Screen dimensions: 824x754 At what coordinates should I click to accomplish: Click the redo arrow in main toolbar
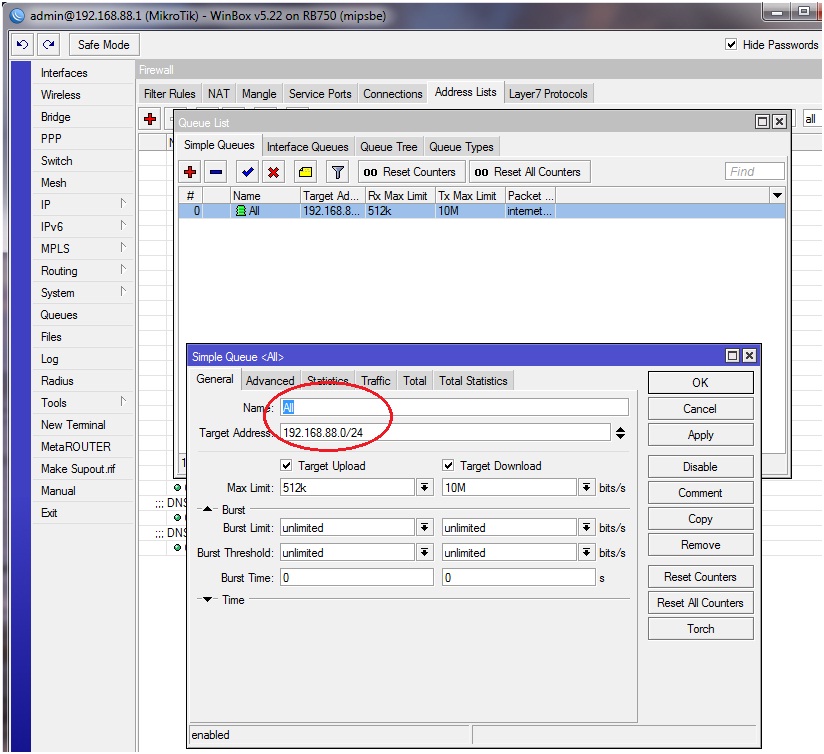coord(48,45)
